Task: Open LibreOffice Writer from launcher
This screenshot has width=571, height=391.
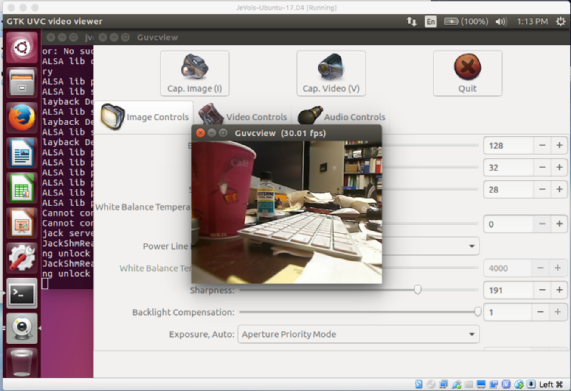Action: click(22, 153)
